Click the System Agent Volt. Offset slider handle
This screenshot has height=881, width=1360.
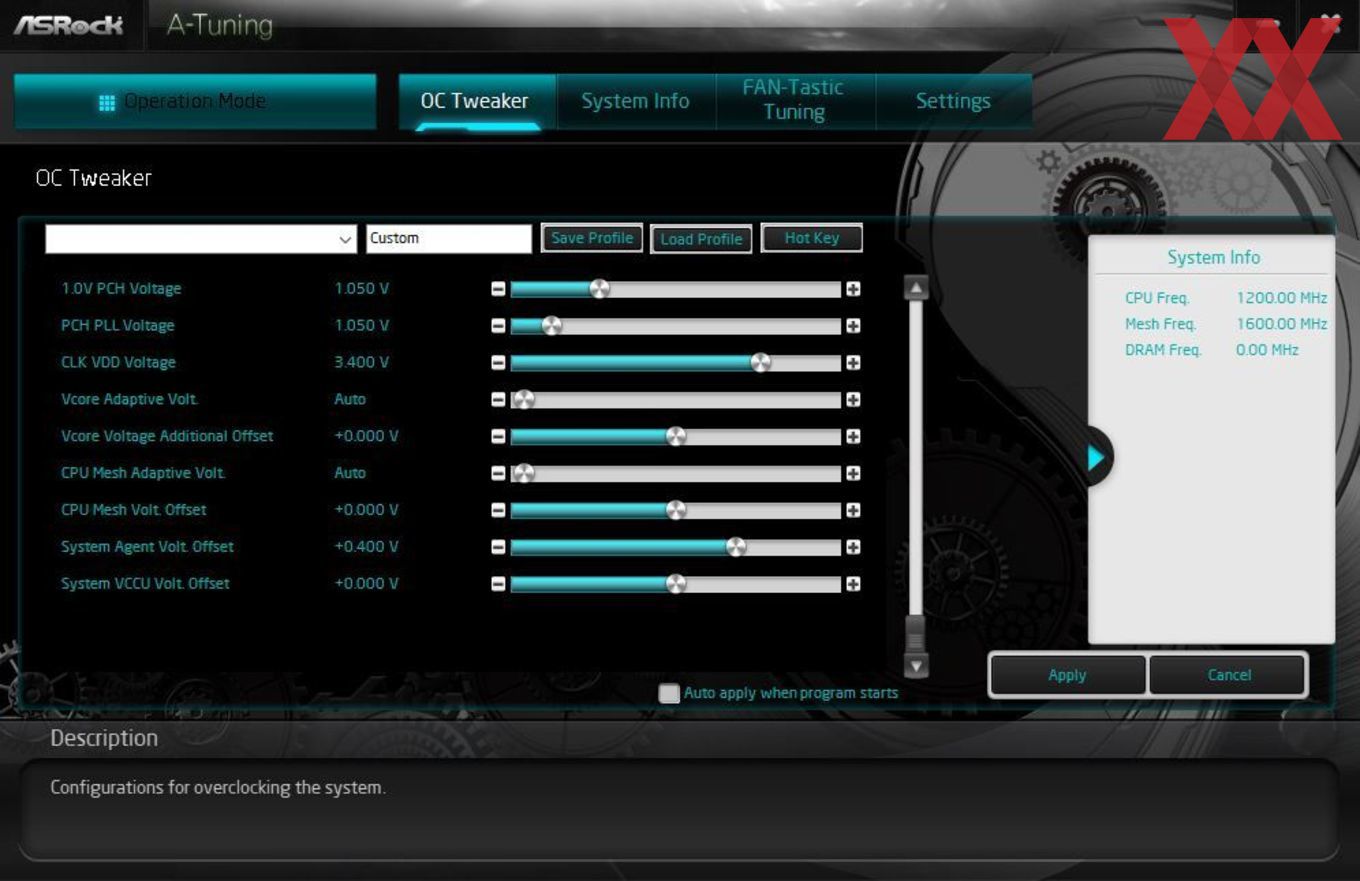point(736,547)
